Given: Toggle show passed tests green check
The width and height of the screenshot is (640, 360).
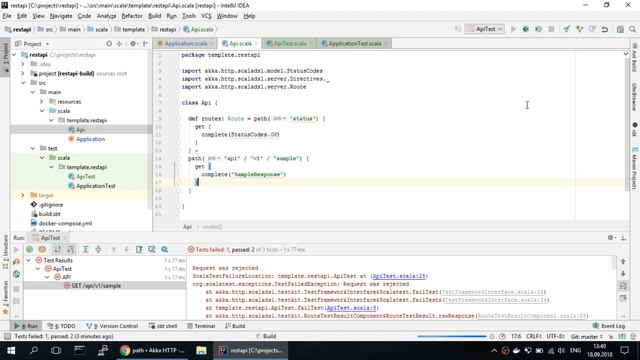Looking at the screenshot, I should coord(29,249).
